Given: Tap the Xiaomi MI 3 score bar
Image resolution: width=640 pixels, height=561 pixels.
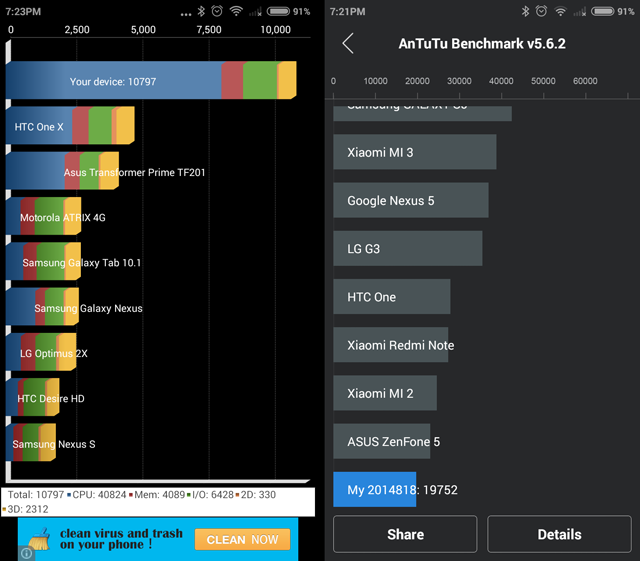Looking at the screenshot, I should pos(415,152).
